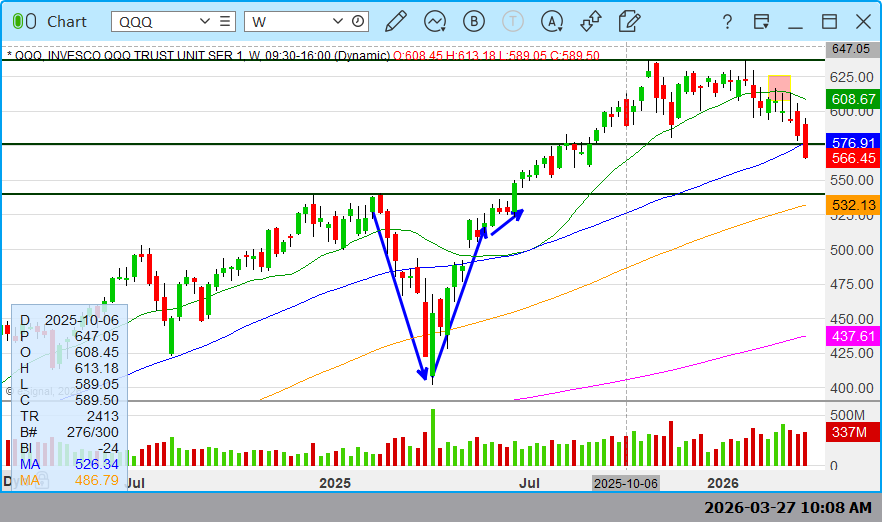
Task: Click the green 608.67 moving average label
Action: click(853, 99)
